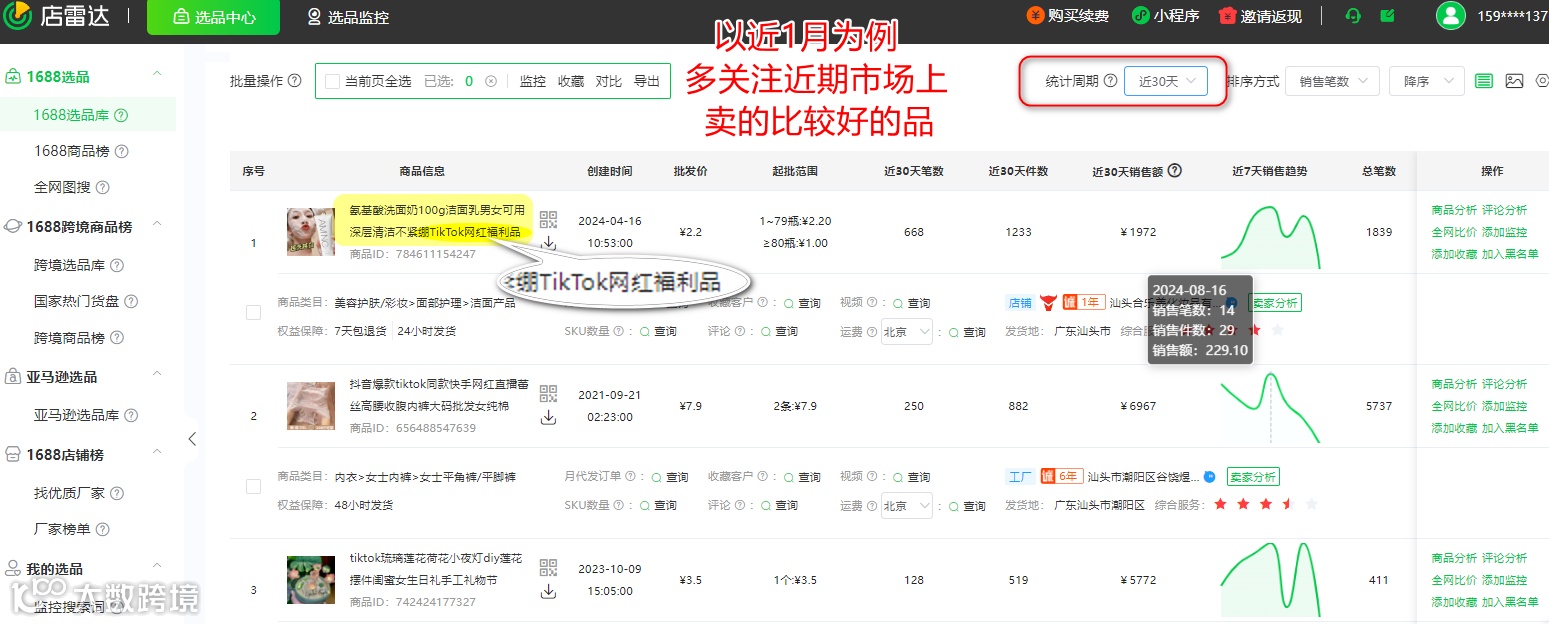This screenshot has height=624, width=1549.
Task: Click 加入黑名单 for second product
Action: (x=1510, y=428)
